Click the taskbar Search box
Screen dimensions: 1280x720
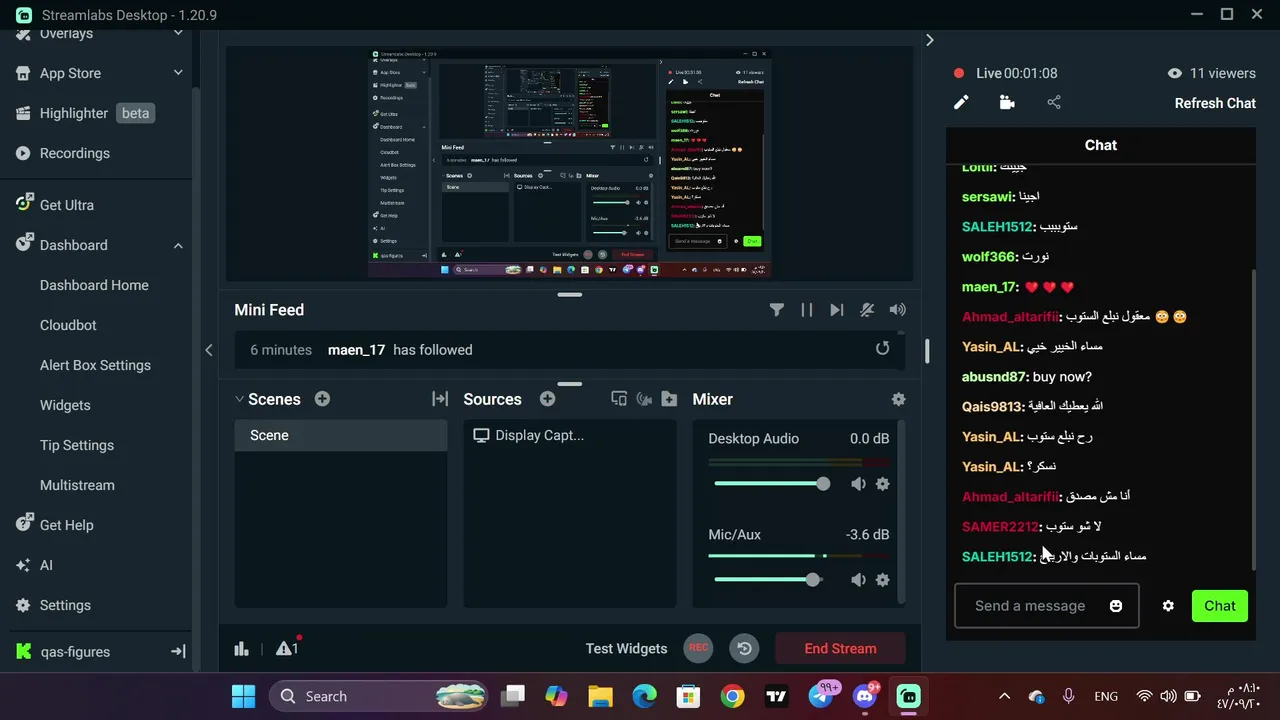tap(380, 696)
